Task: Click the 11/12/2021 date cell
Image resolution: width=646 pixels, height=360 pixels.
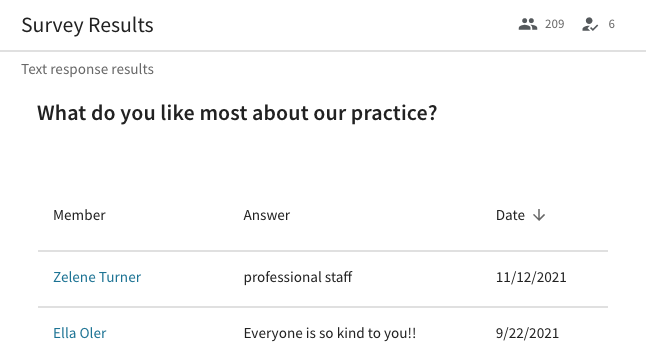Action: pos(531,277)
